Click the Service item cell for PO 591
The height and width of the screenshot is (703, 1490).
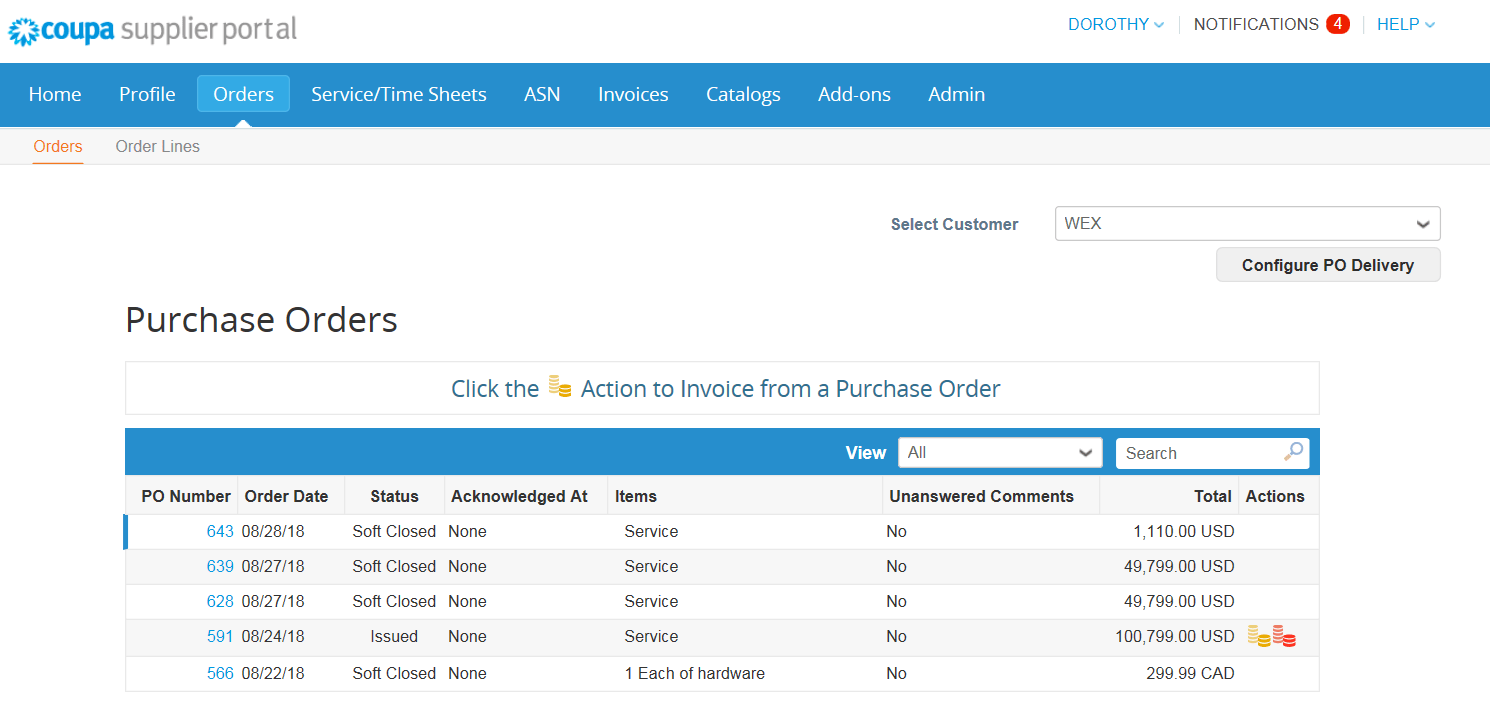pos(651,636)
